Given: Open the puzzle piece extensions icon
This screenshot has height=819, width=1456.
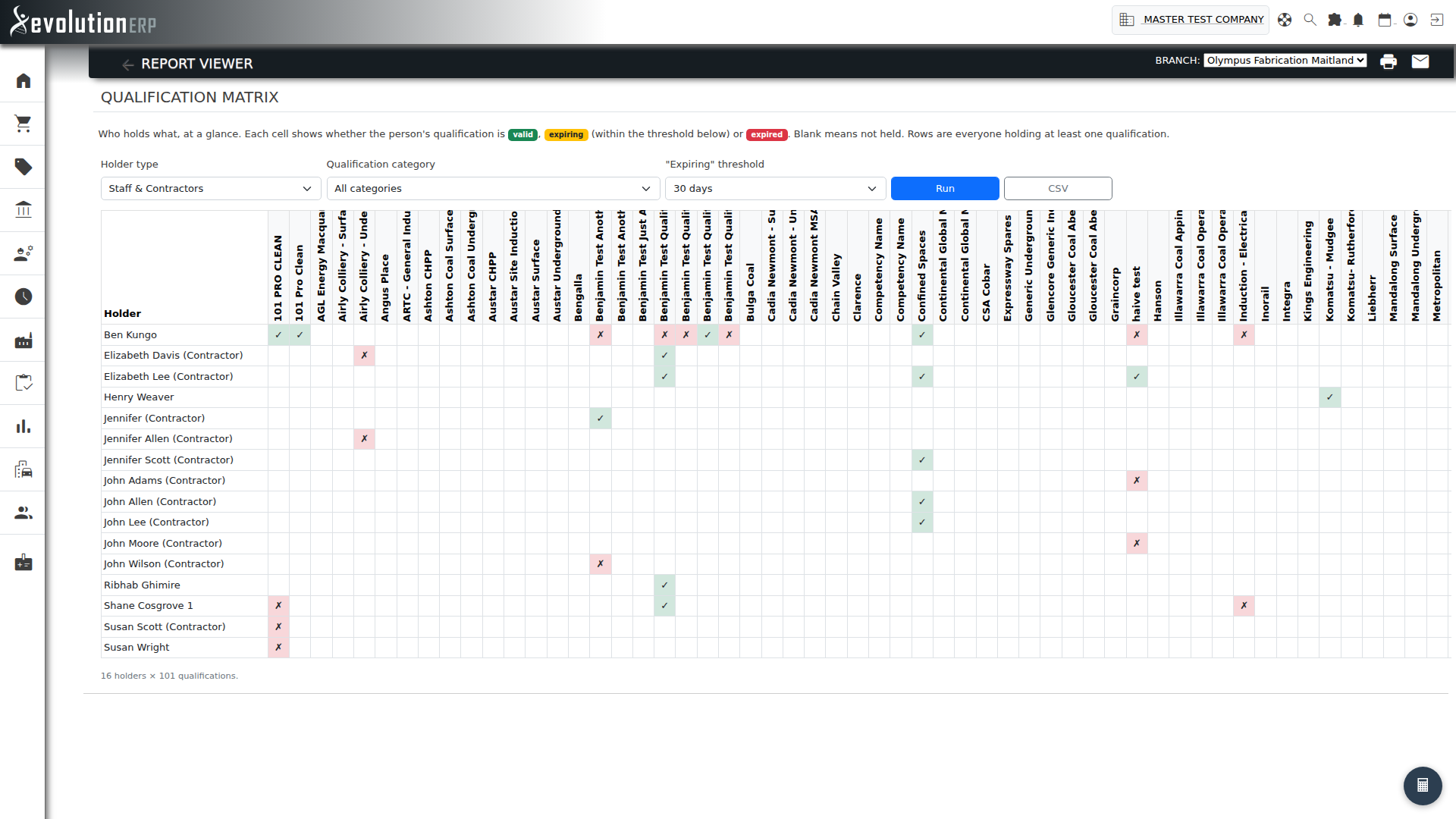Looking at the screenshot, I should click(1335, 20).
